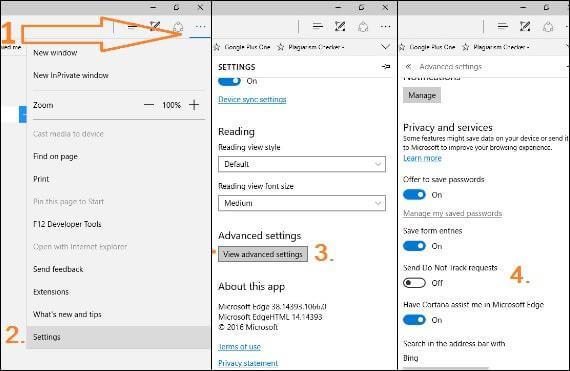This screenshot has height=371, width=570.
Task: Click the Manage button
Action: click(x=422, y=95)
